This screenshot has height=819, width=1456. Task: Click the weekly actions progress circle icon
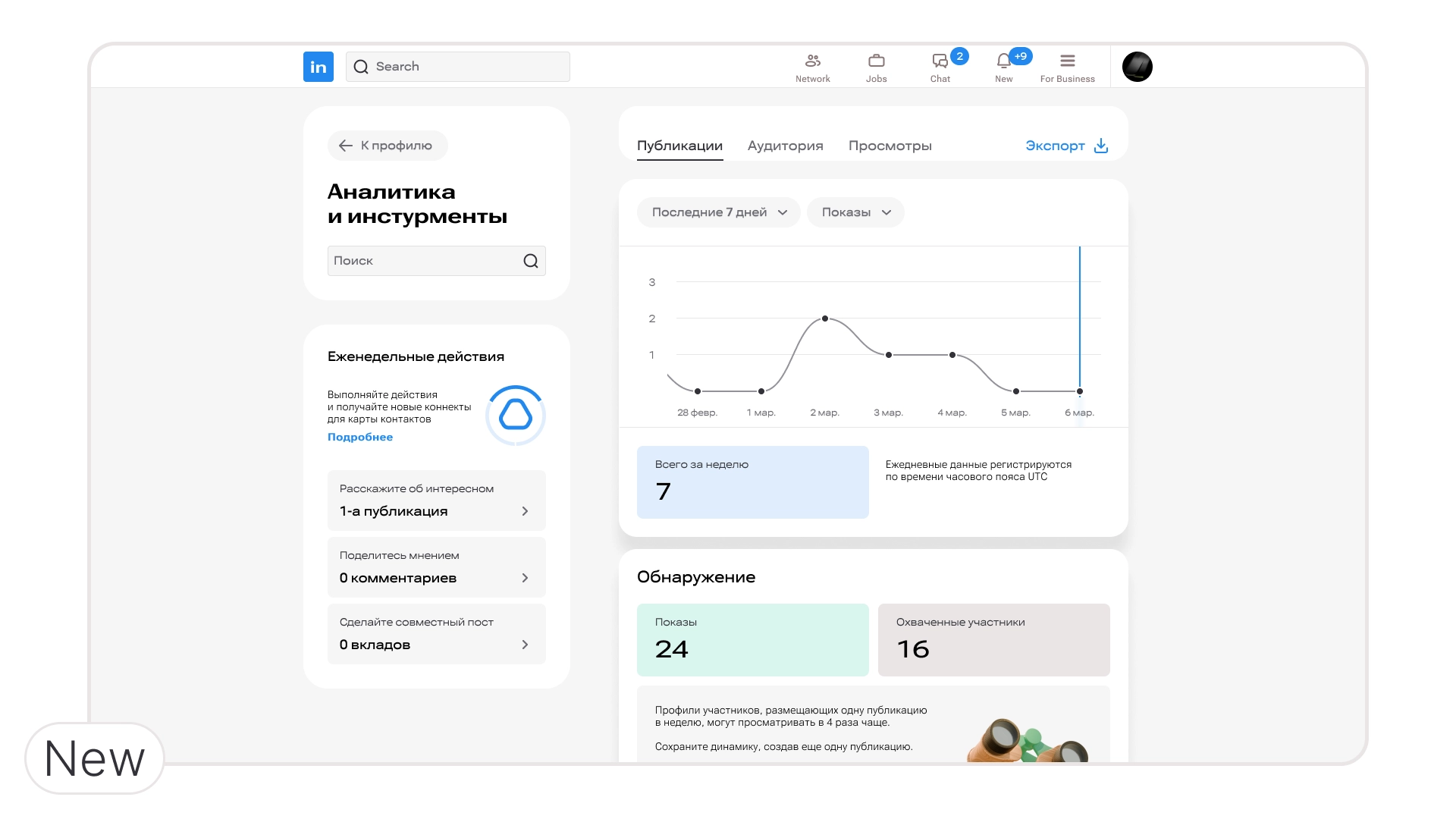(515, 416)
